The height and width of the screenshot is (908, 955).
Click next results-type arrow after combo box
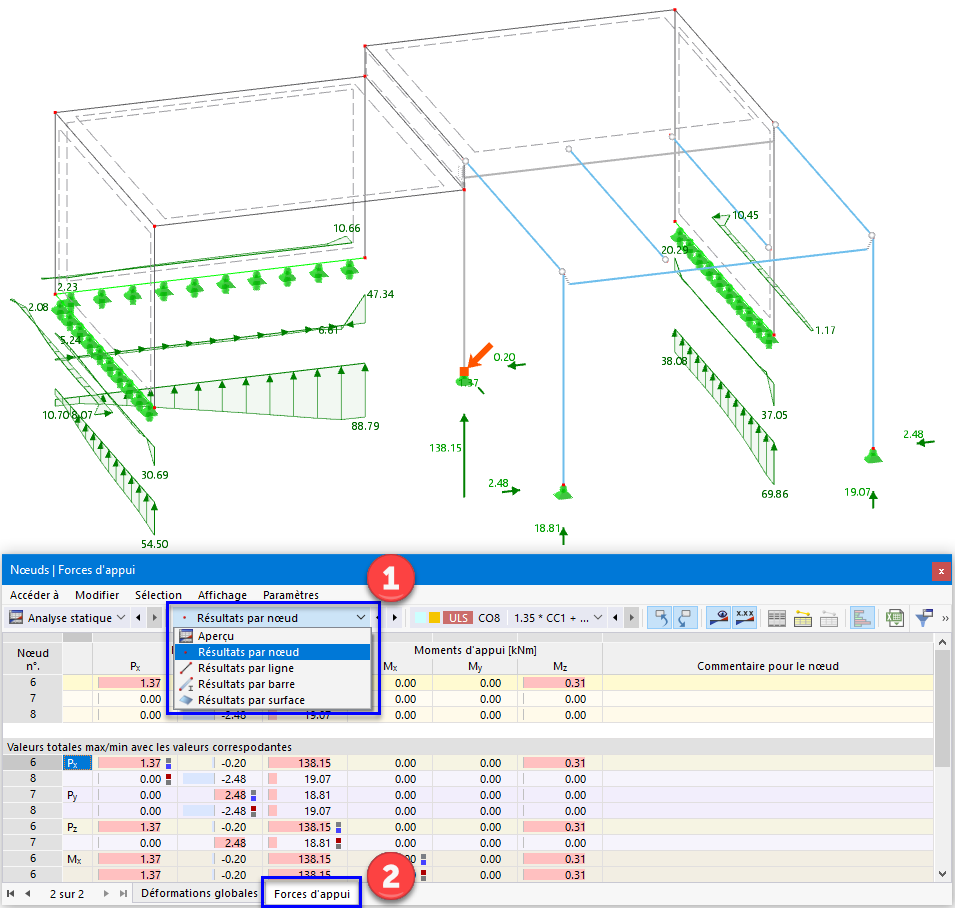click(x=395, y=618)
